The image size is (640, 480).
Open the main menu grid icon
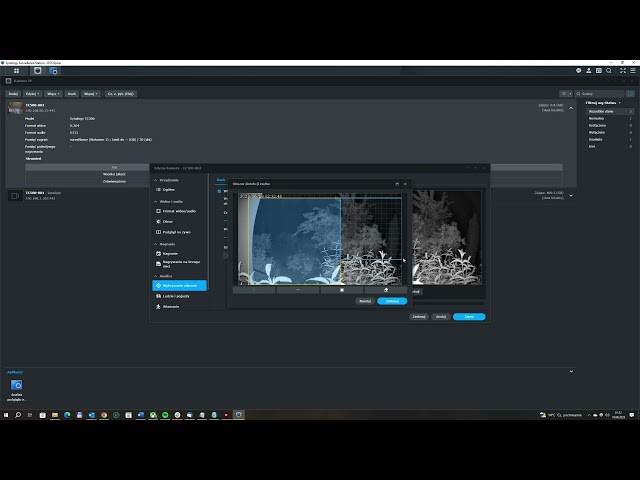(x=16, y=71)
